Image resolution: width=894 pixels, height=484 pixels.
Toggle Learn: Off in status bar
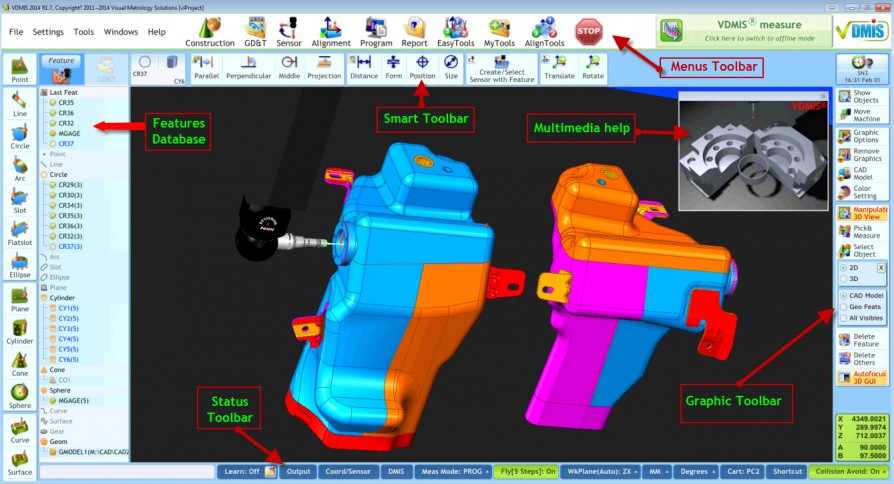pyautogui.click(x=249, y=471)
